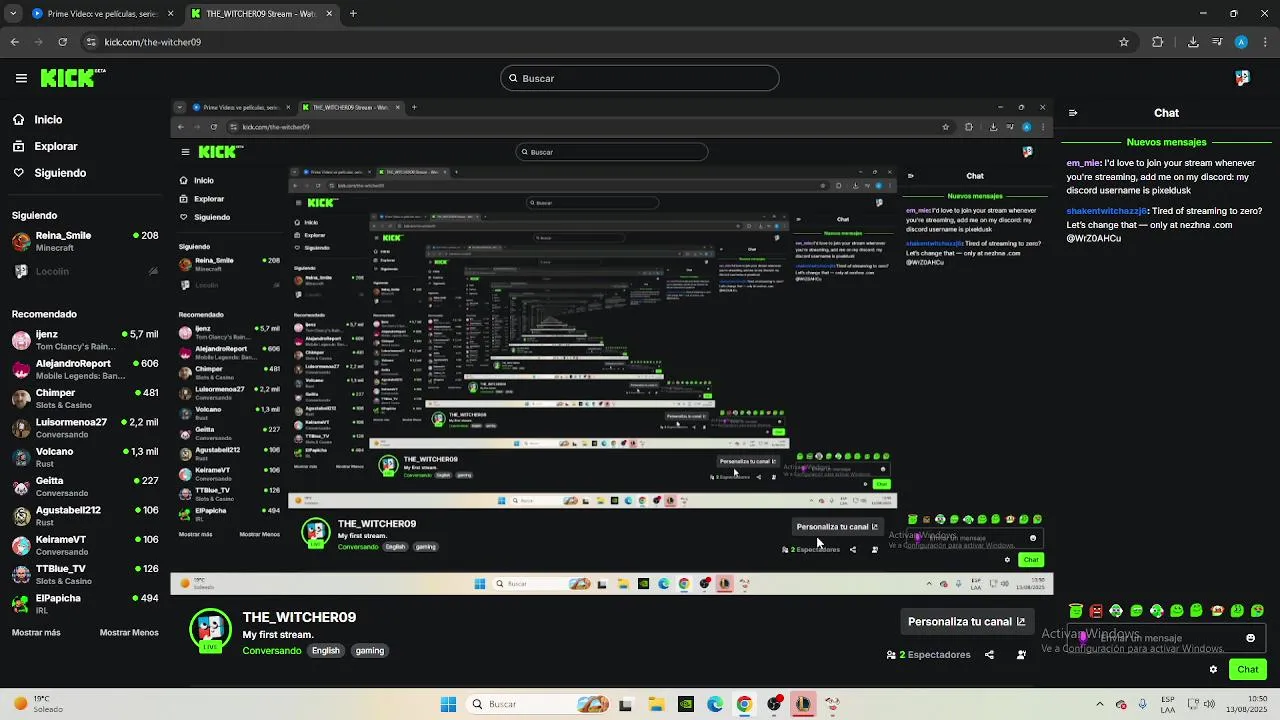Open chat settings gear icon
The width and height of the screenshot is (1280, 720).
click(1213, 670)
